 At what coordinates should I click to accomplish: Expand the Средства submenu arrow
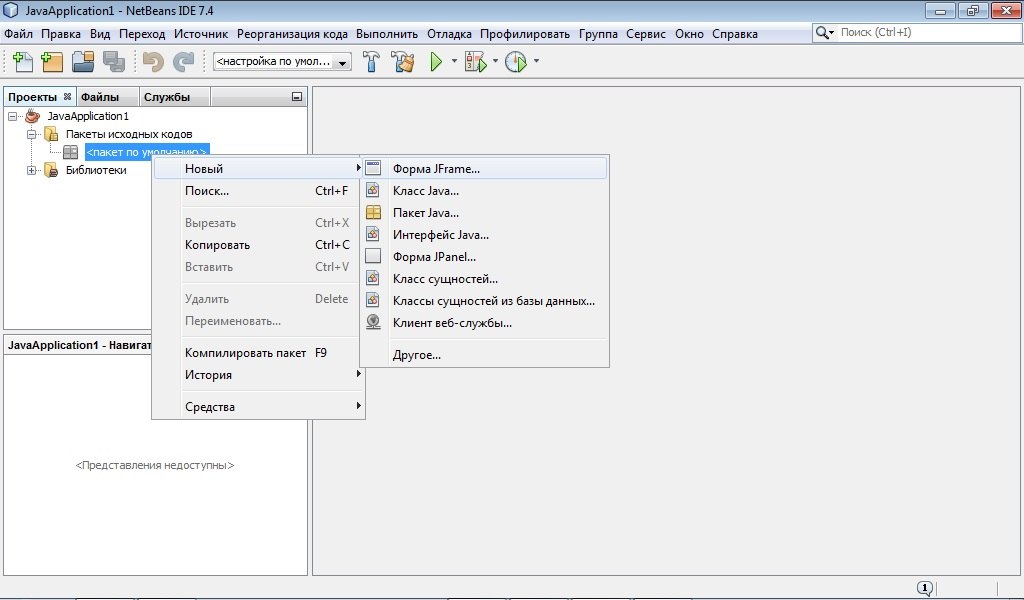[359, 406]
